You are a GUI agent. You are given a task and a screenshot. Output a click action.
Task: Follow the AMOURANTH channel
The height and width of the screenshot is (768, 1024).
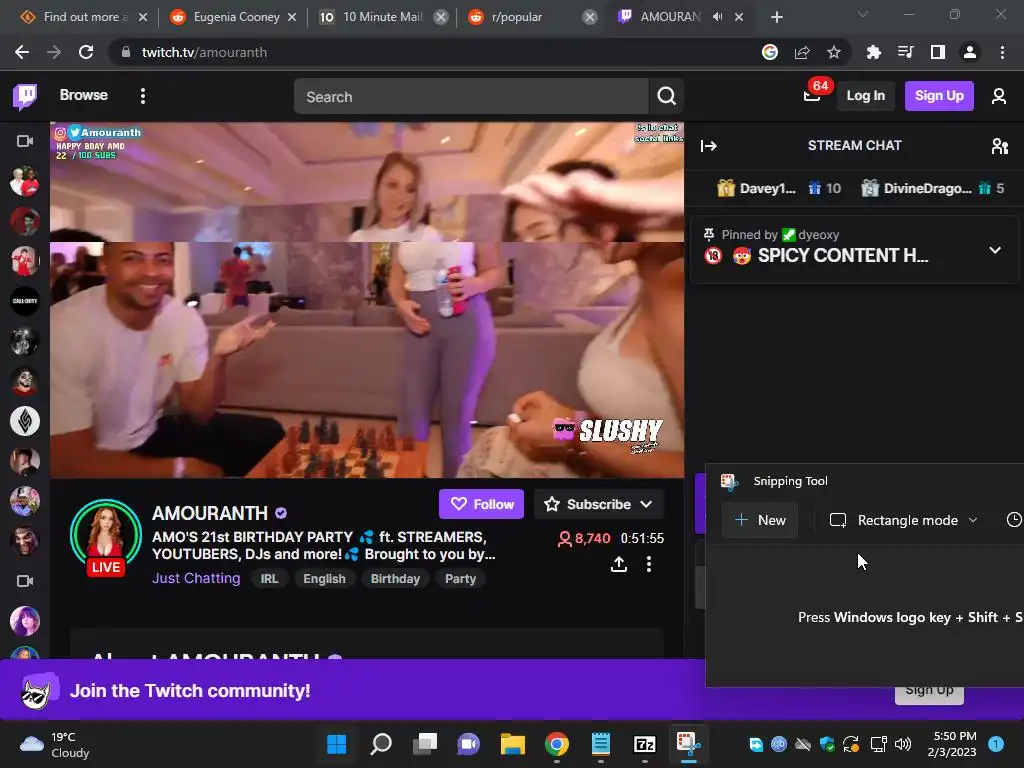point(481,504)
